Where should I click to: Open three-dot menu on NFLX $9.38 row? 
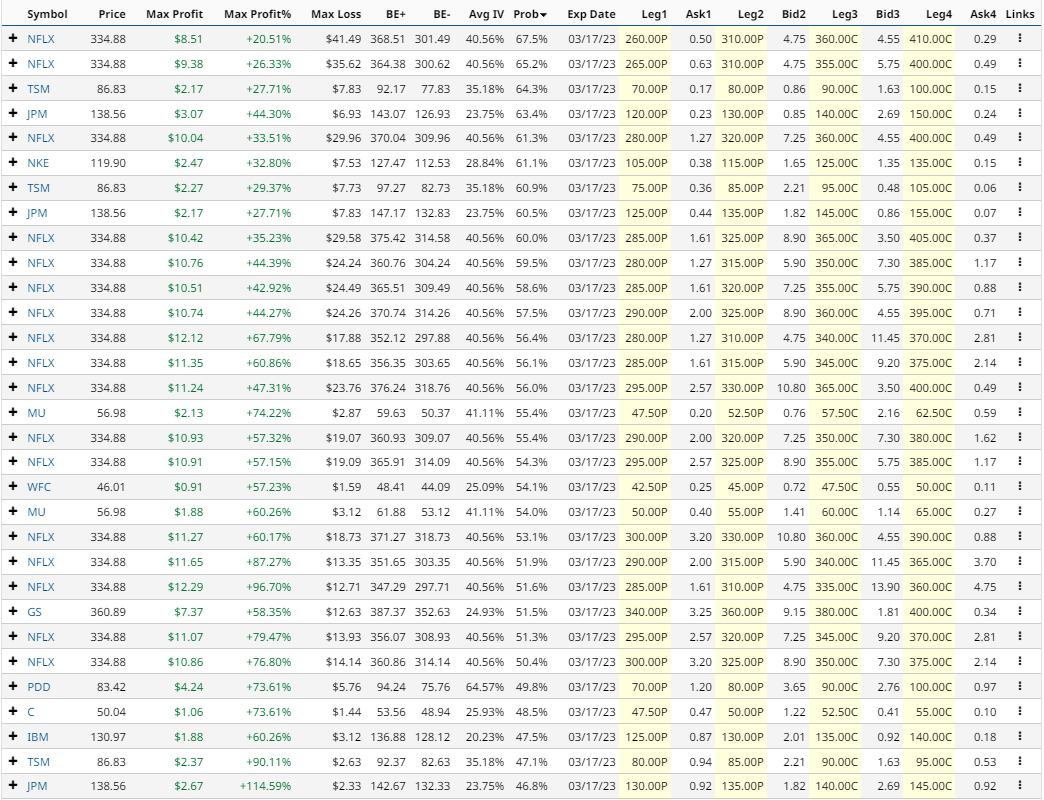point(1019,63)
